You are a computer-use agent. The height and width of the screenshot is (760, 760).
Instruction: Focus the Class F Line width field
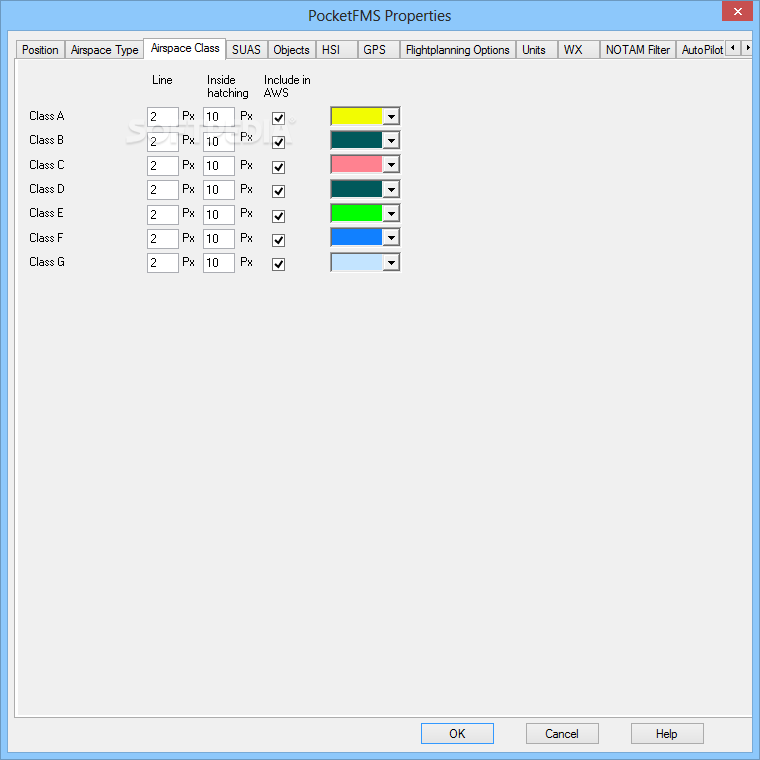(163, 238)
